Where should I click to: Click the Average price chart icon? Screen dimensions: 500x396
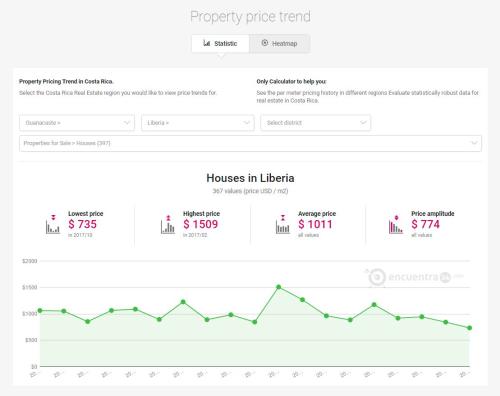pyautogui.click(x=283, y=224)
